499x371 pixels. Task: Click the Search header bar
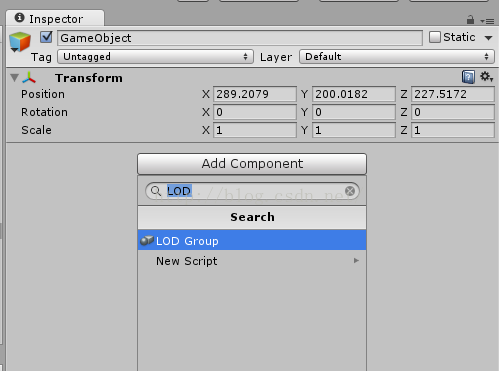point(252,217)
